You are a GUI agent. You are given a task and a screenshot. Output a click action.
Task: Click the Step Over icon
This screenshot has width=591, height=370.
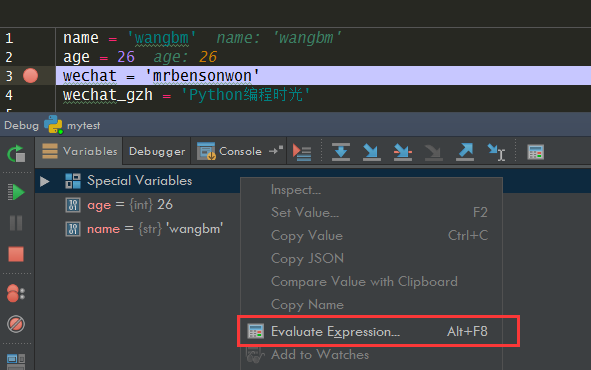[x=341, y=152]
